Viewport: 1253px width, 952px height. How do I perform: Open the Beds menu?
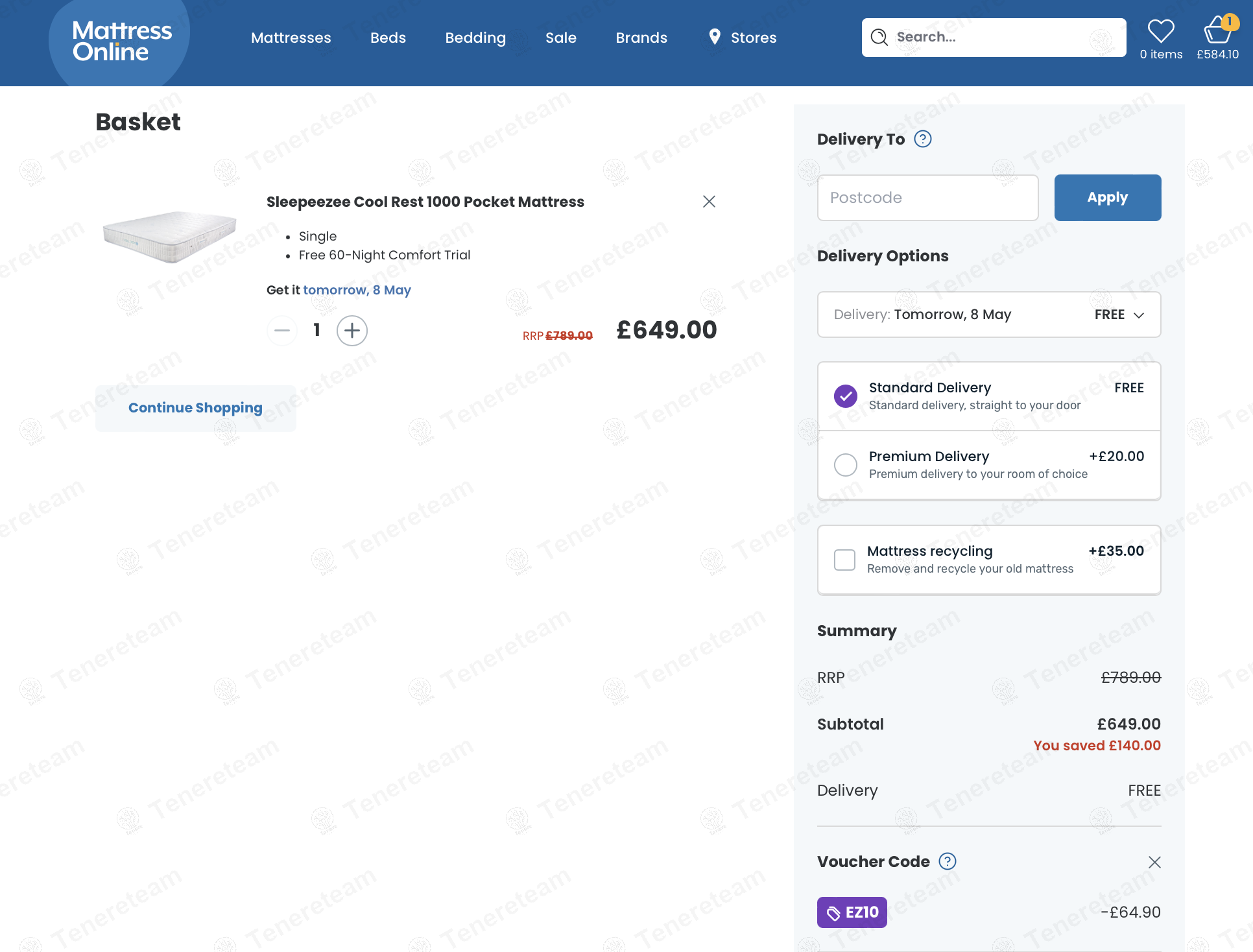coord(388,38)
